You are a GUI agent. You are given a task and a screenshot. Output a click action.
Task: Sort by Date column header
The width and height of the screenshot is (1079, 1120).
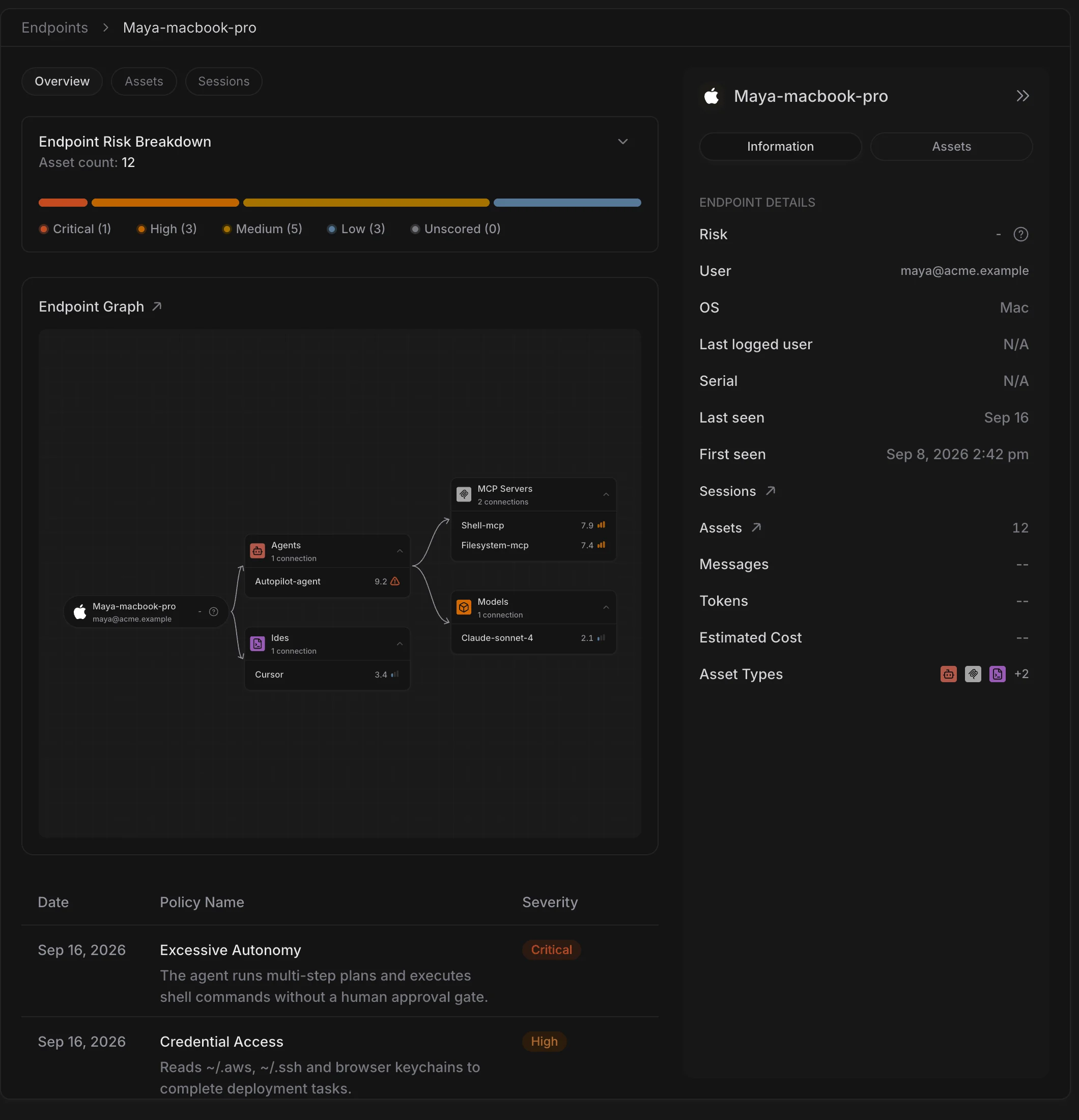tap(53, 902)
